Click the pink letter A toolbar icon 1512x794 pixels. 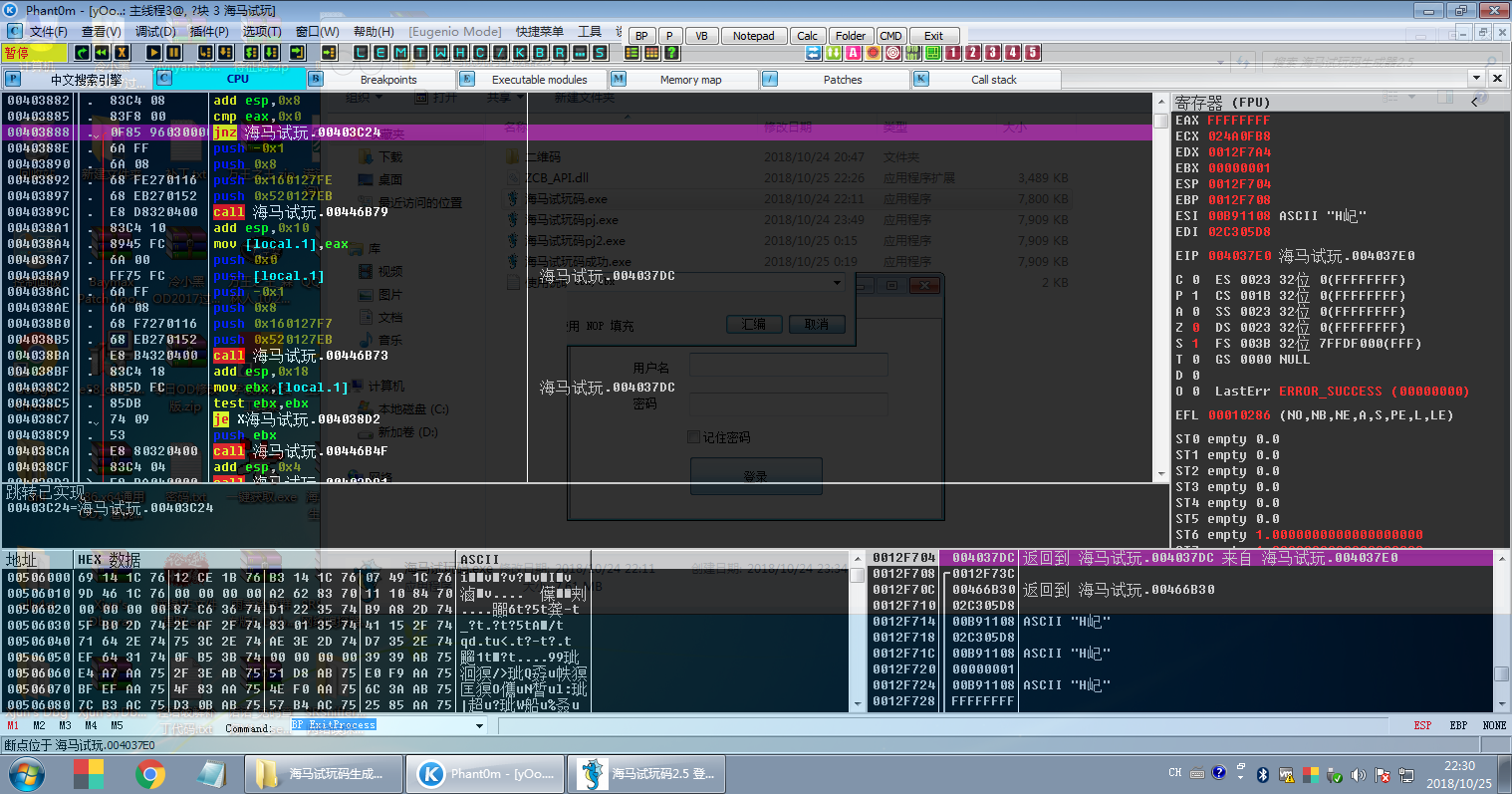click(x=854, y=52)
